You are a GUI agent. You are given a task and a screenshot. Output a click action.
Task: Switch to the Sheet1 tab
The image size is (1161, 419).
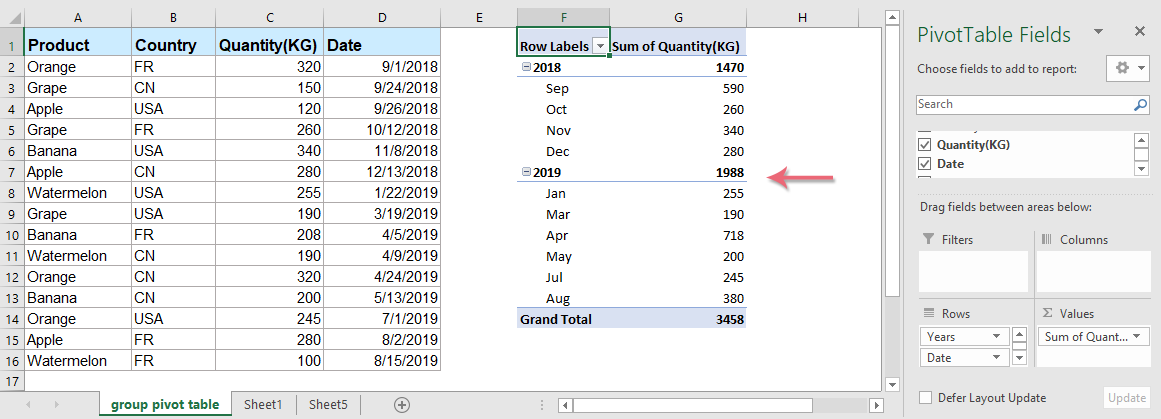263,405
